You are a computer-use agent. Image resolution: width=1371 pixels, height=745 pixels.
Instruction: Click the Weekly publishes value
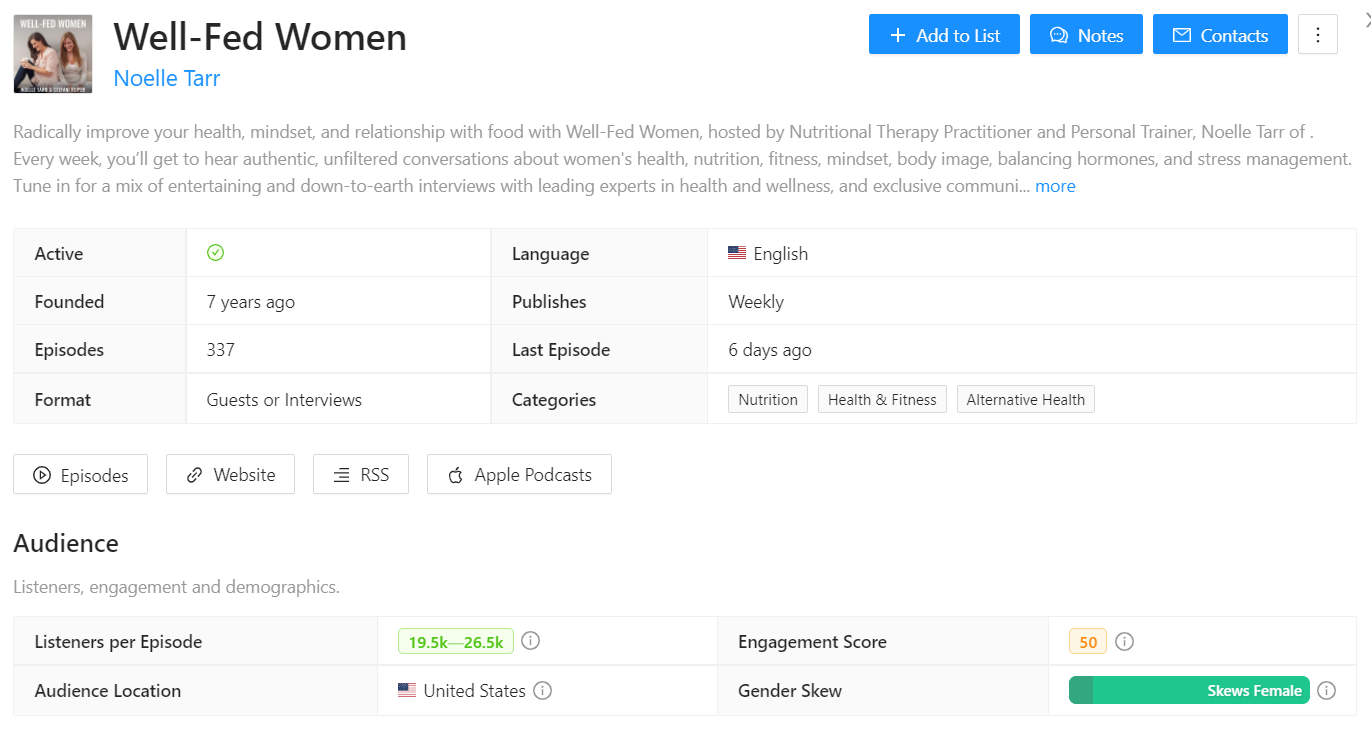(x=756, y=301)
